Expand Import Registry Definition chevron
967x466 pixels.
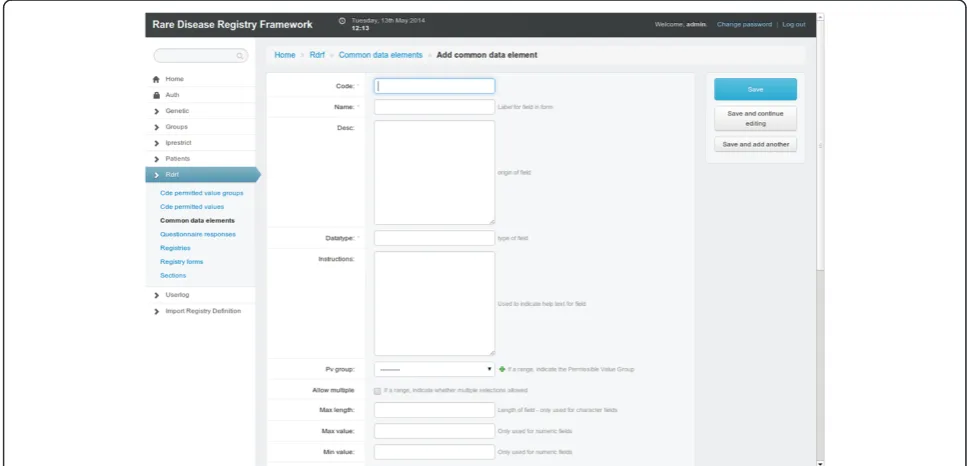click(156, 311)
